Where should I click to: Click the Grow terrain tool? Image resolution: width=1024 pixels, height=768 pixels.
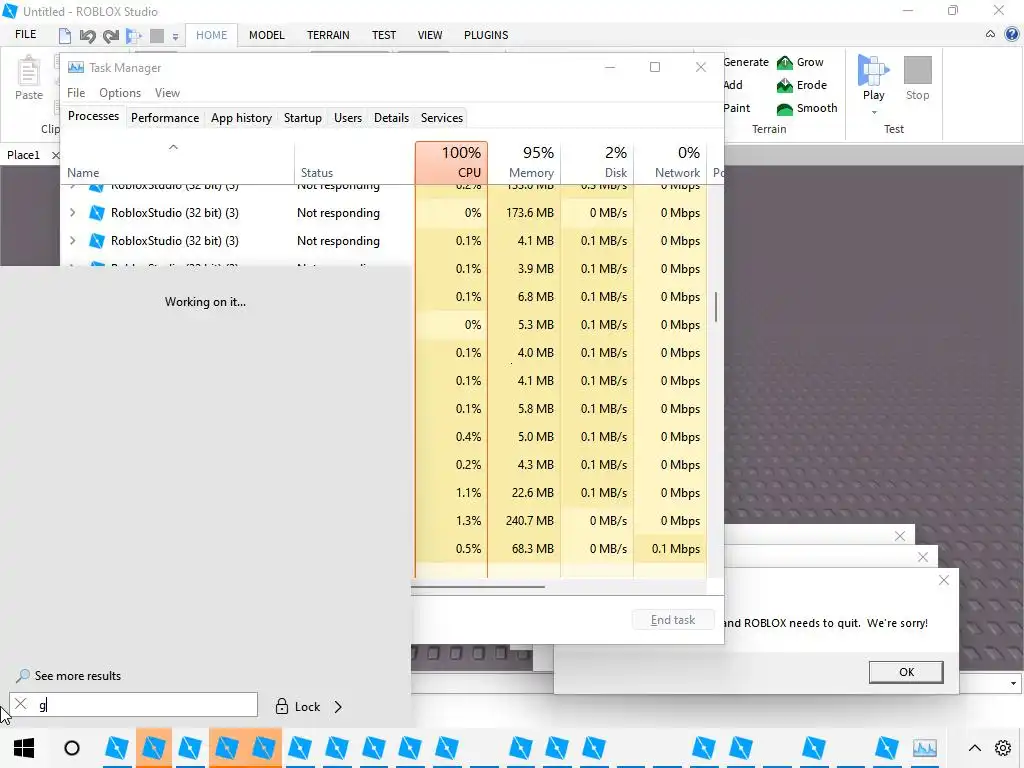pos(800,63)
